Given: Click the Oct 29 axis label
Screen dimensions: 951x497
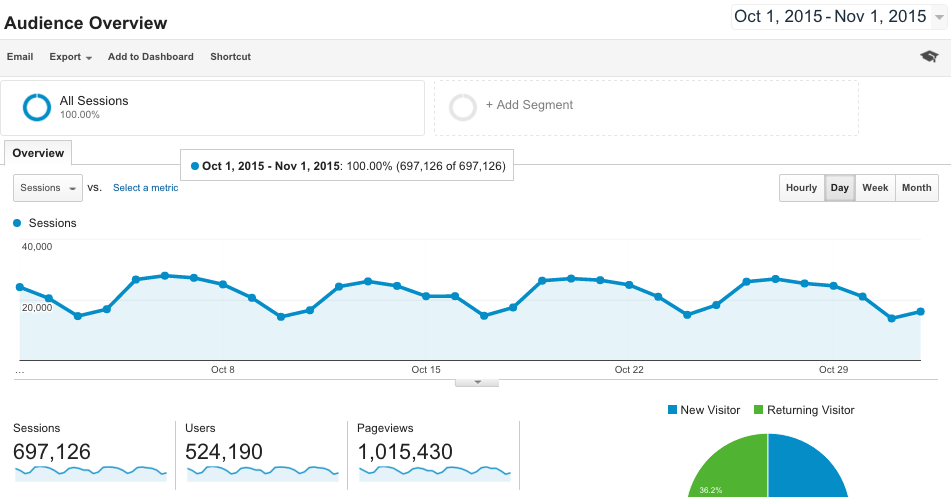Looking at the screenshot, I should point(833,370).
